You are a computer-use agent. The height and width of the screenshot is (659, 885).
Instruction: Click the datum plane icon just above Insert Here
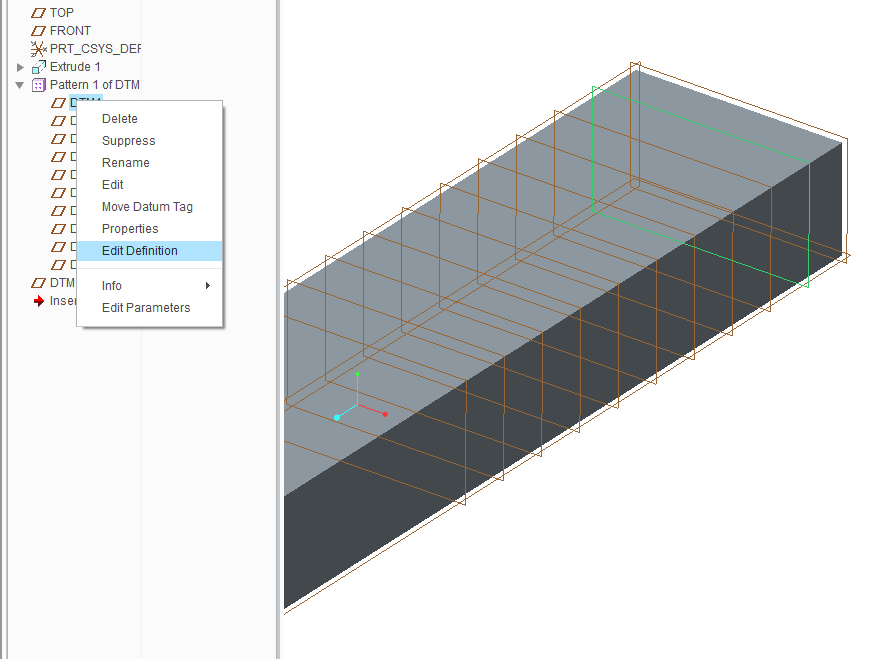[39, 283]
